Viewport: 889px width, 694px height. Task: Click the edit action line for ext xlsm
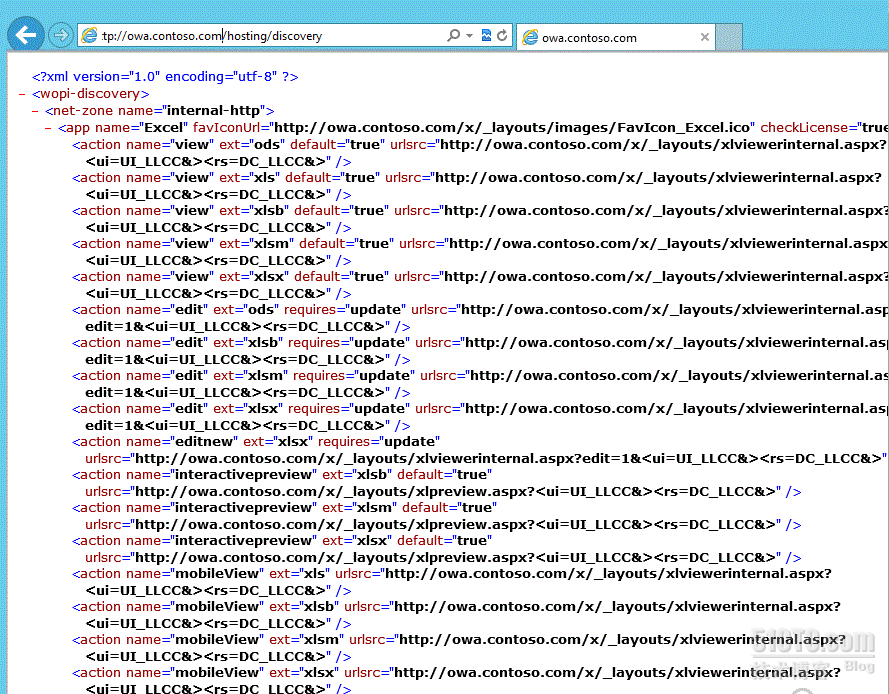480,375
